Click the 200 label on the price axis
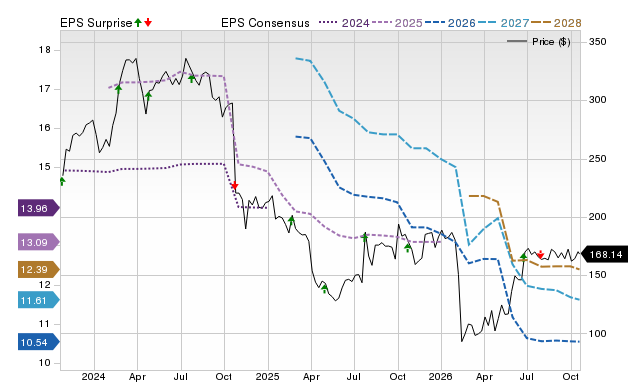Screen dimensions: 640x382 (x=598, y=217)
